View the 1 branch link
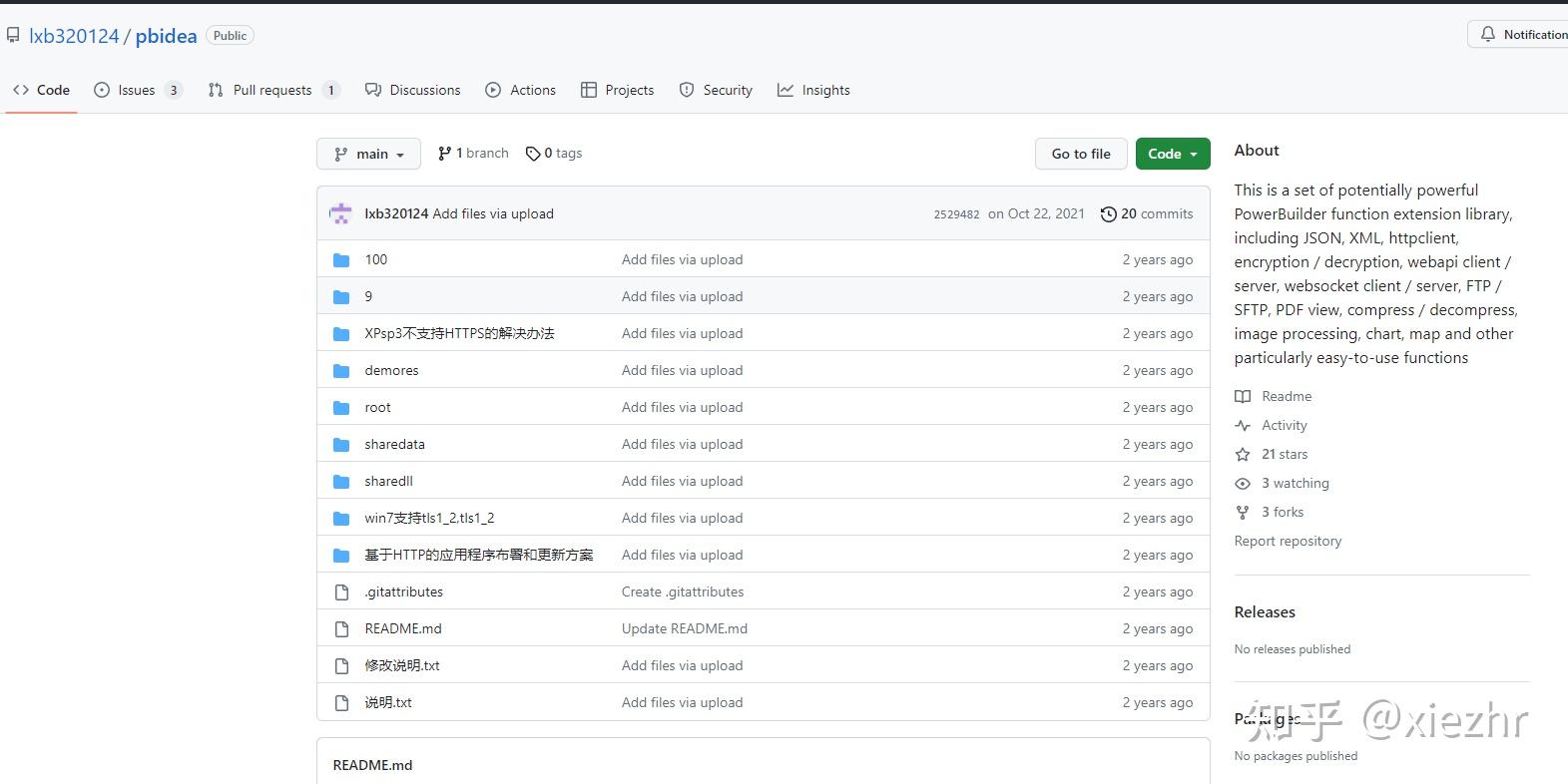1568x784 pixels. [473, 154]
